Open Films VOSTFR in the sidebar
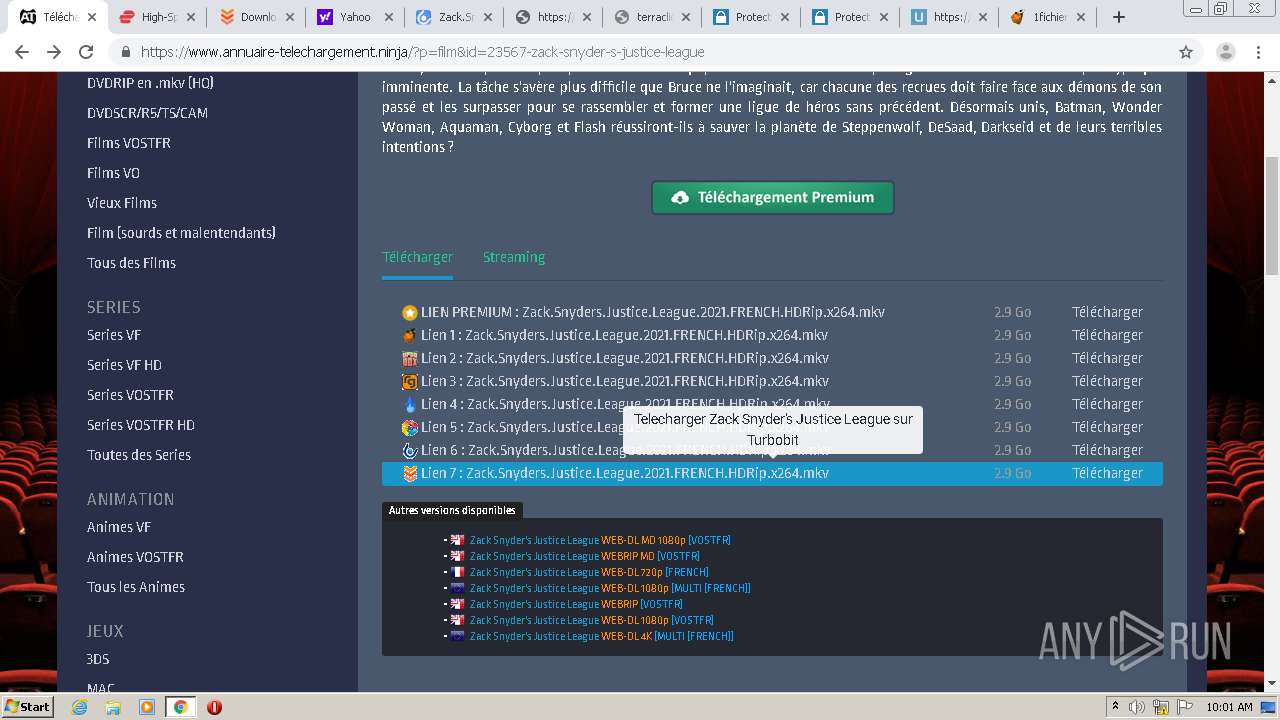The width and height of the screenshot is (1280, 720). (129, 143)
